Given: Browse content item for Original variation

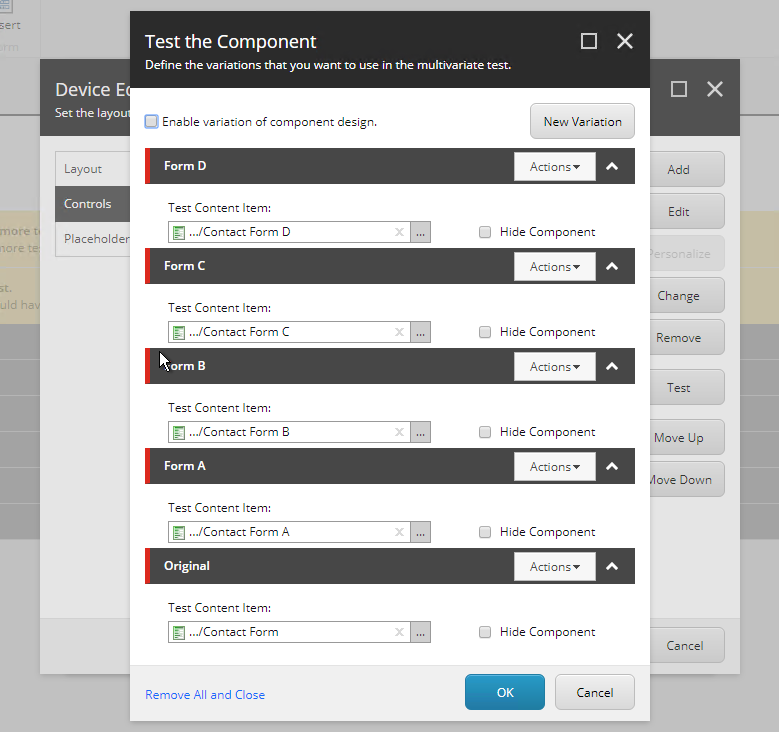Looking at the screenshot, I should point(421,632).
